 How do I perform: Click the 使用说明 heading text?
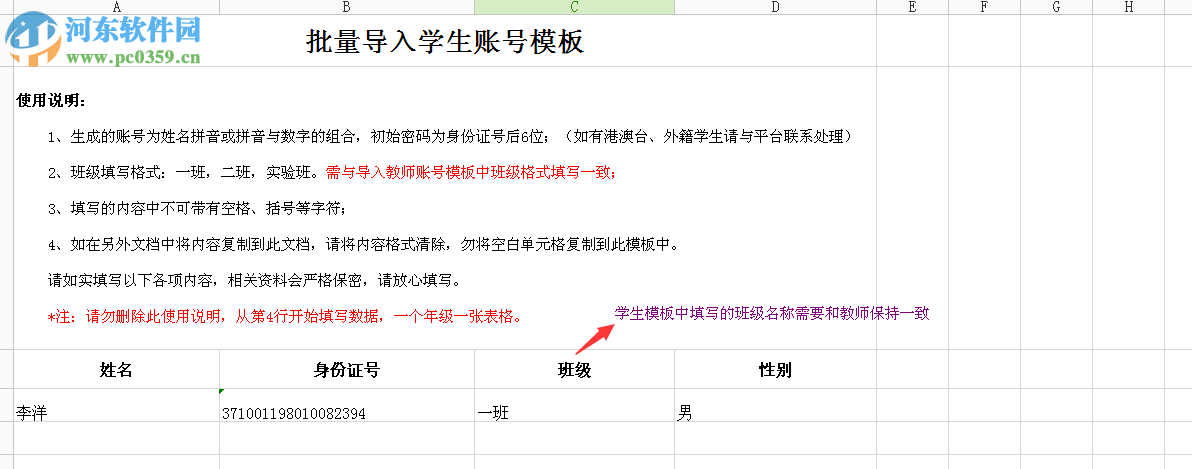52,101
